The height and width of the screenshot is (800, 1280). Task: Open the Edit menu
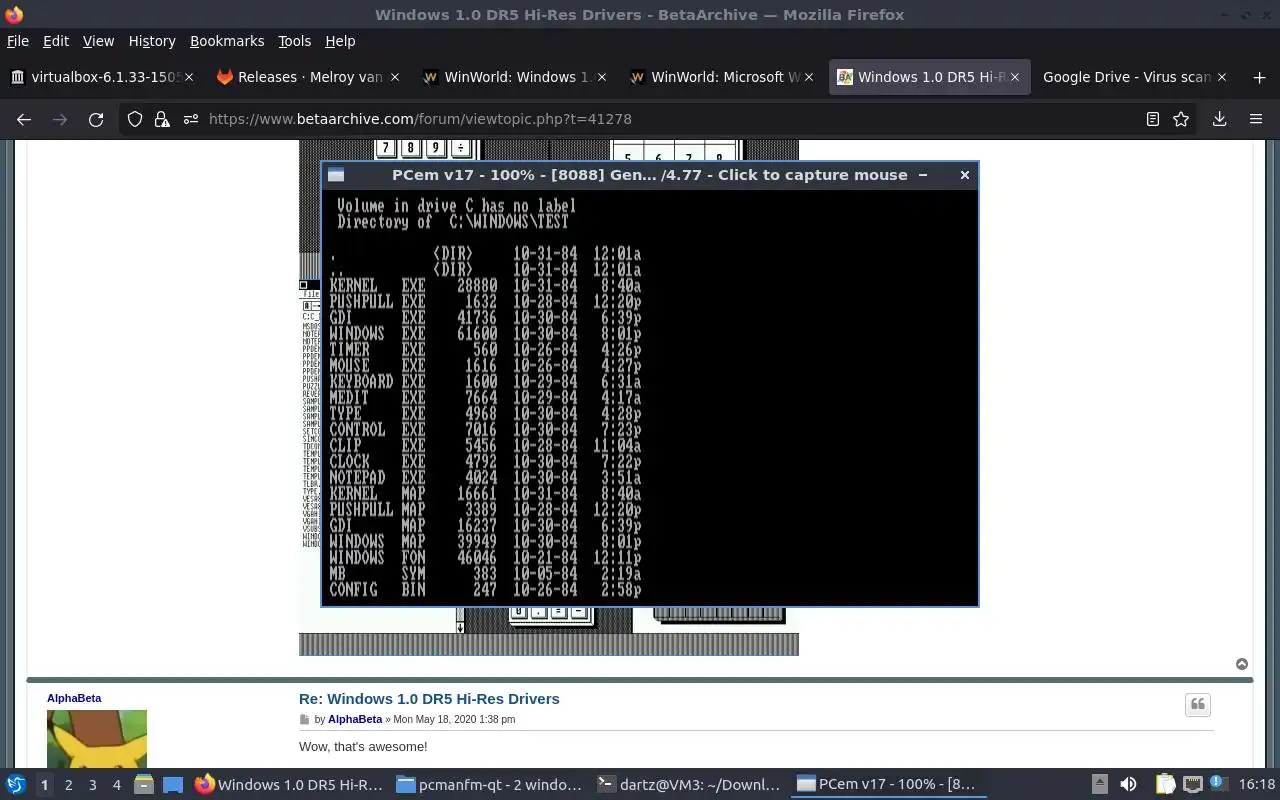pos(56,41)
